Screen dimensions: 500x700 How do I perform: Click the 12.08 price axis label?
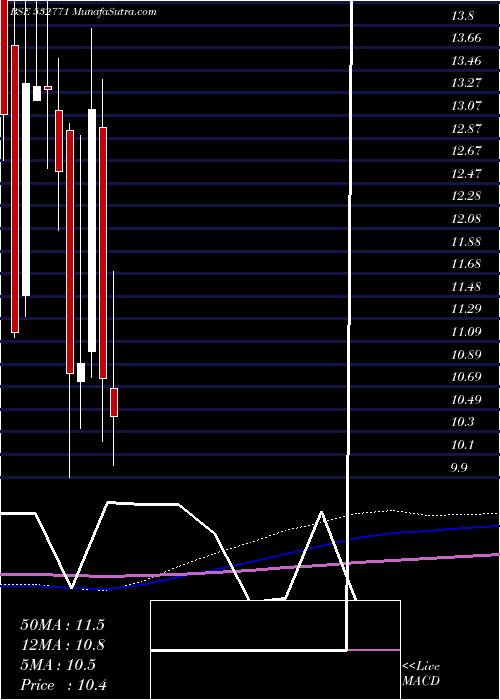coord(466,219)
